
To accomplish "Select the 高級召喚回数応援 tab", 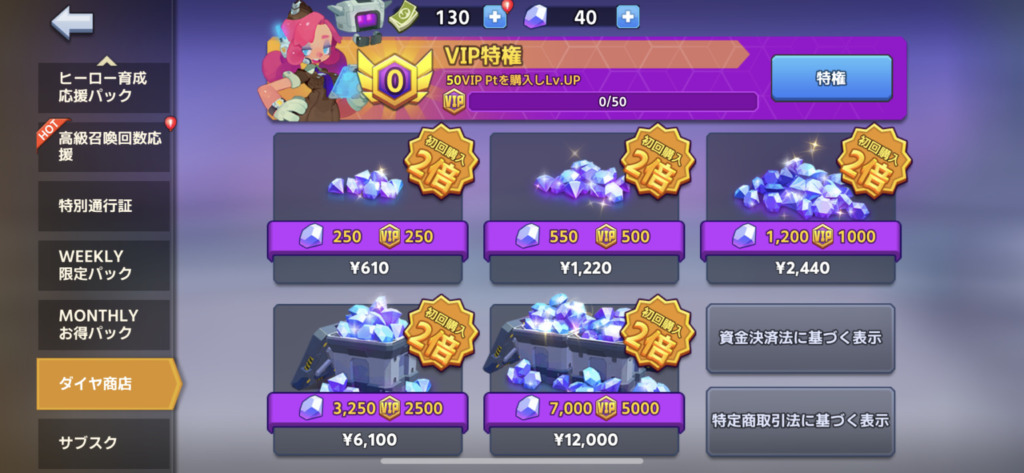I will click(x=104, y=146).
